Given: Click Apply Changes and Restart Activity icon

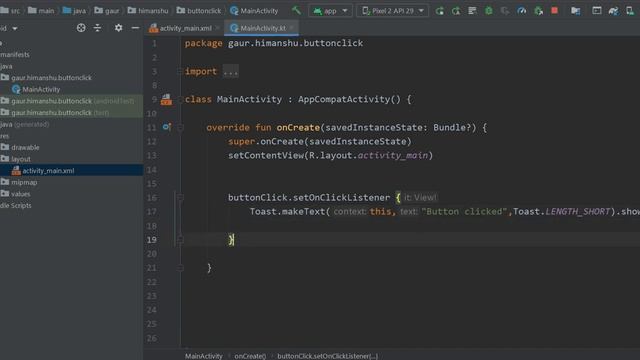Looking at the screenshot, I should 456,11.
